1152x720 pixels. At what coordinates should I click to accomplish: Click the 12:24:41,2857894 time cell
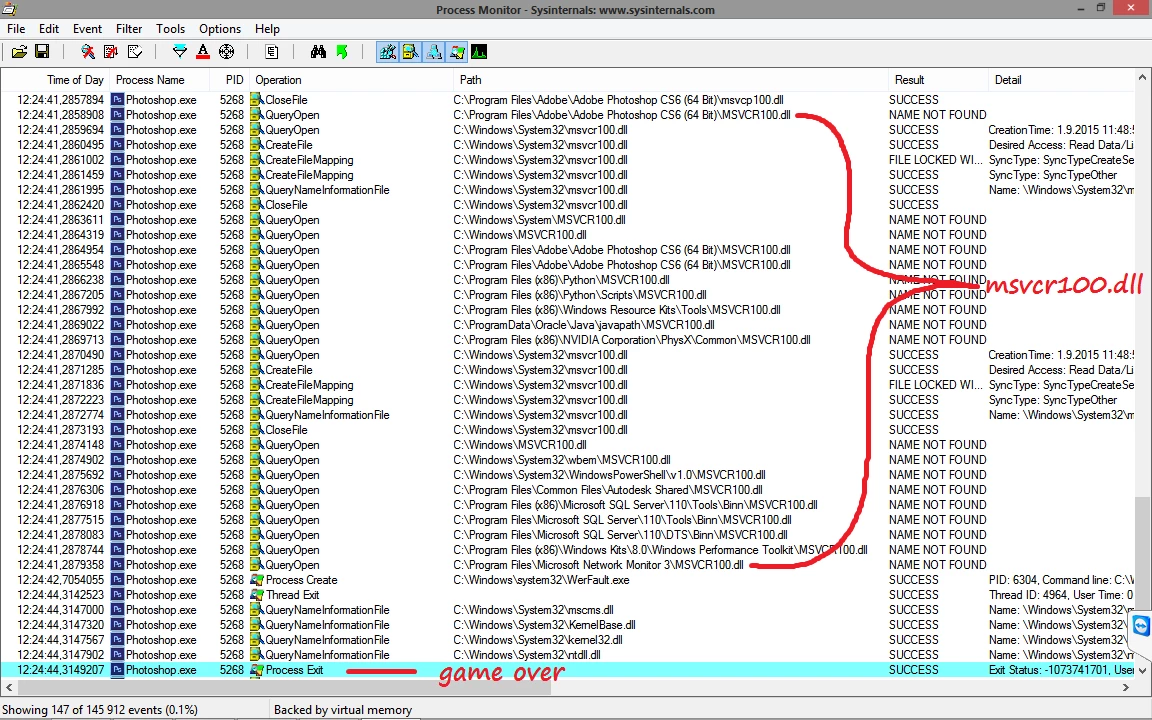pyautogui.click(x=60, y=100)
